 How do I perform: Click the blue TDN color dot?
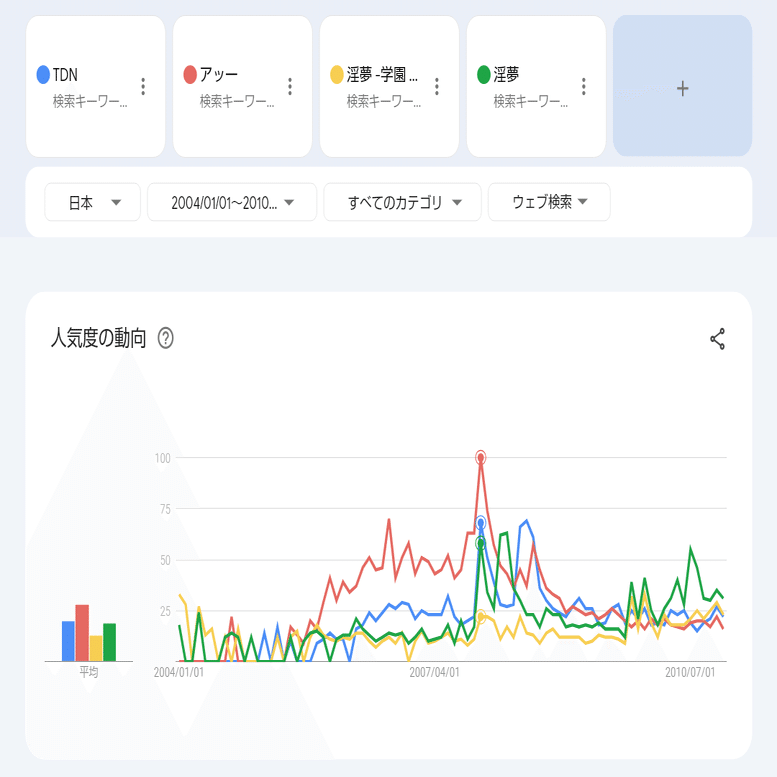[x=43, y=74]
